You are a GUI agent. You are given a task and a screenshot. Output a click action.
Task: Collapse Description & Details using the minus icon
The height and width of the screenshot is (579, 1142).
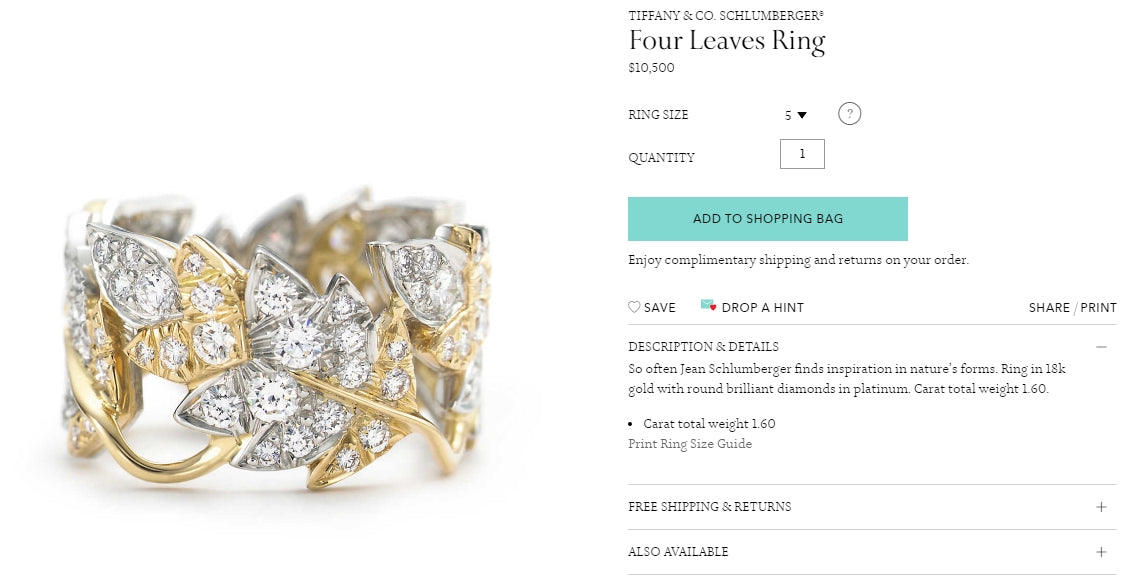(1101, 347)
